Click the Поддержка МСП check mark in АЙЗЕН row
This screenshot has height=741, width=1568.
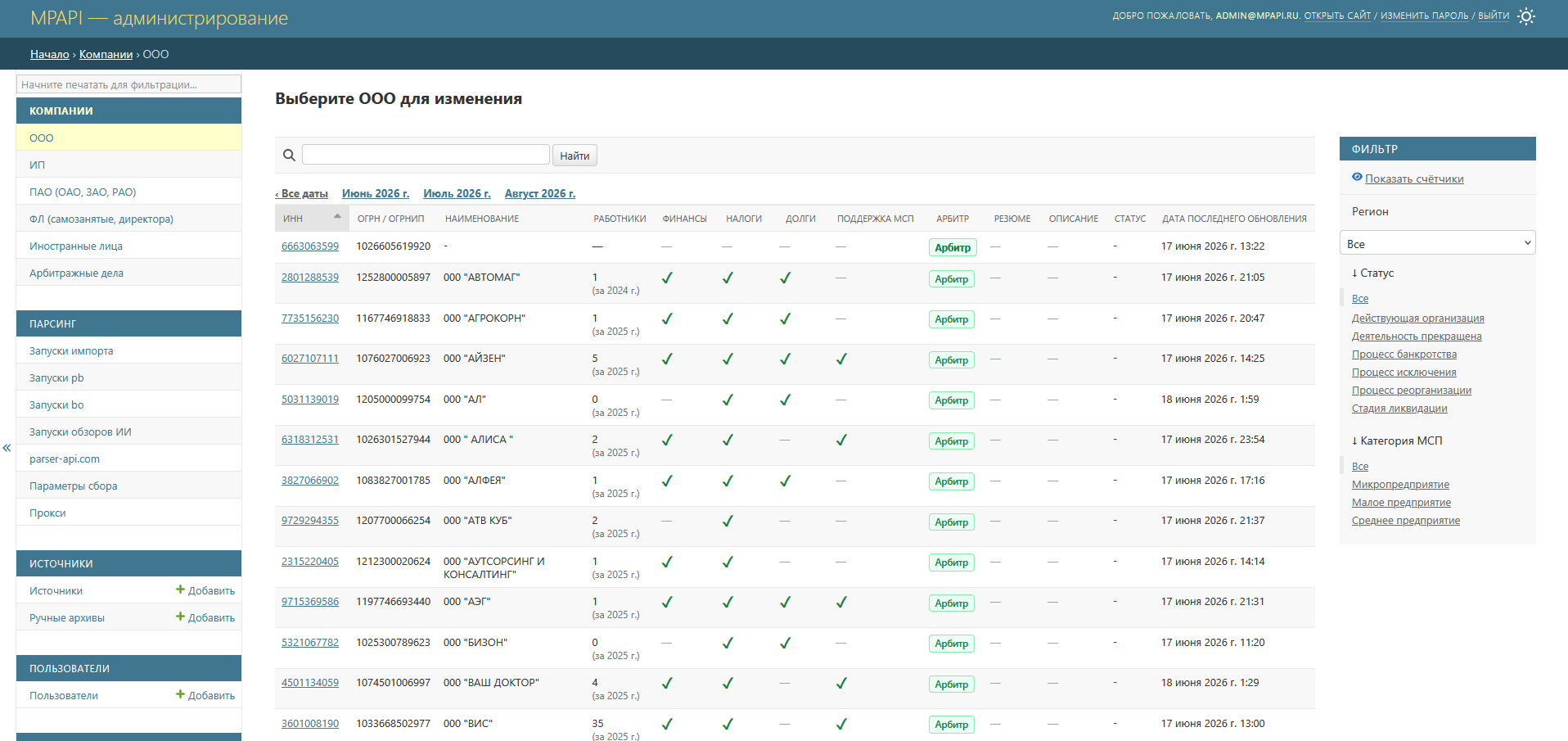coord(841,359)
